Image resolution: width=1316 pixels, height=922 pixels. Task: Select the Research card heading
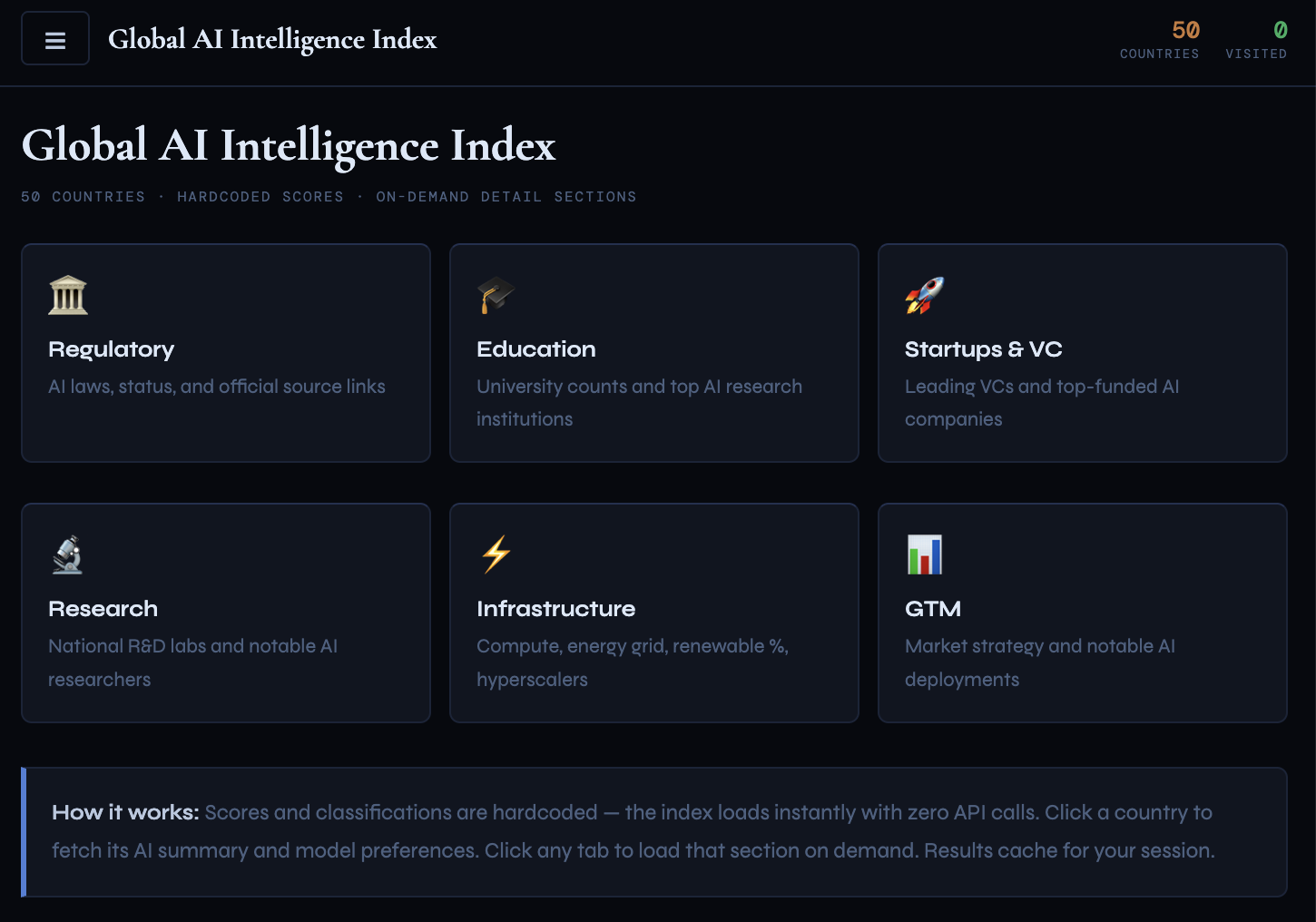[103, 609]
